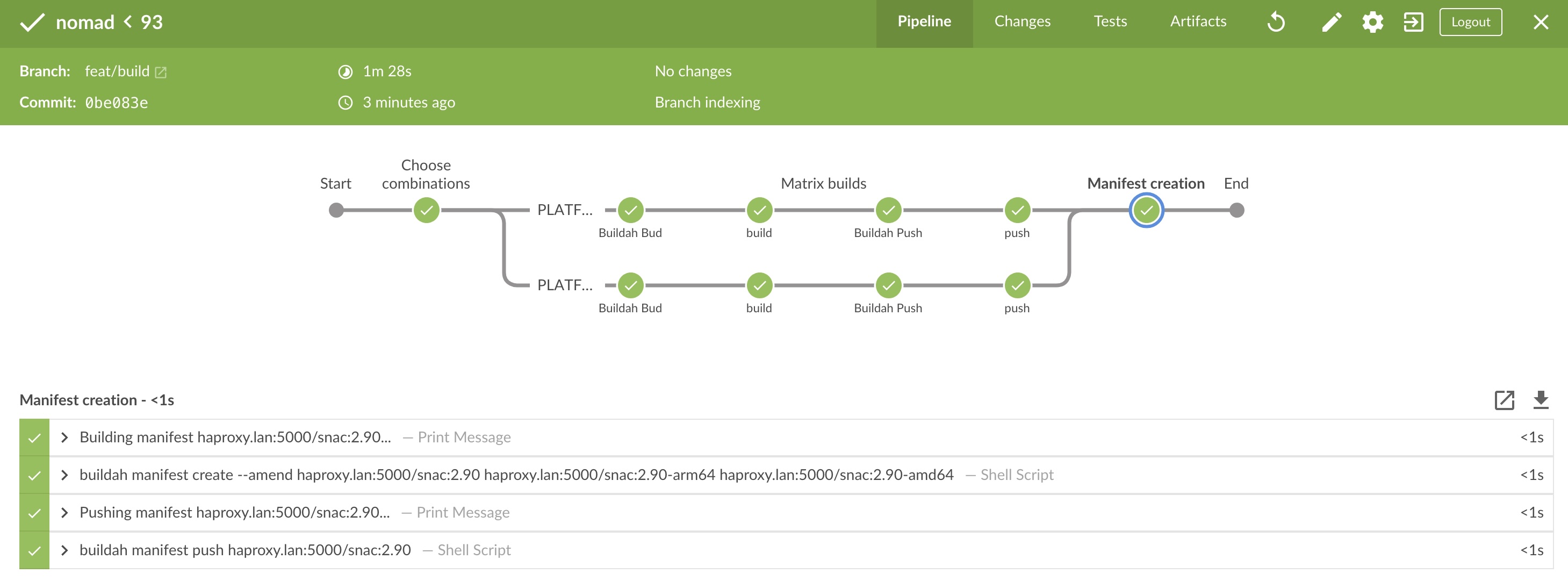Open branch feat/build external link icon

[161, 73]
